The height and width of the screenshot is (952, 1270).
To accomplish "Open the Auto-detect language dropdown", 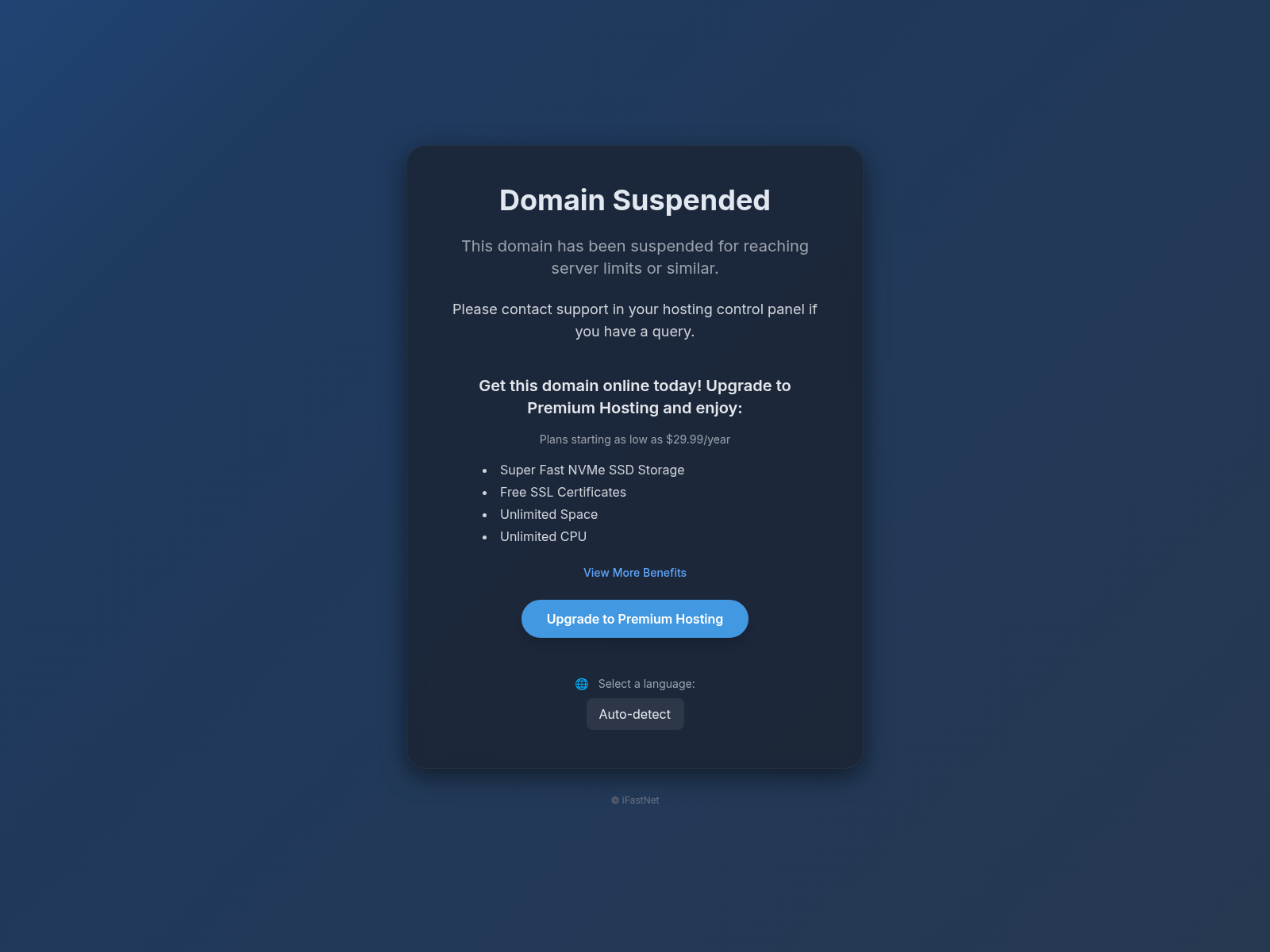I will click(635, 714).
